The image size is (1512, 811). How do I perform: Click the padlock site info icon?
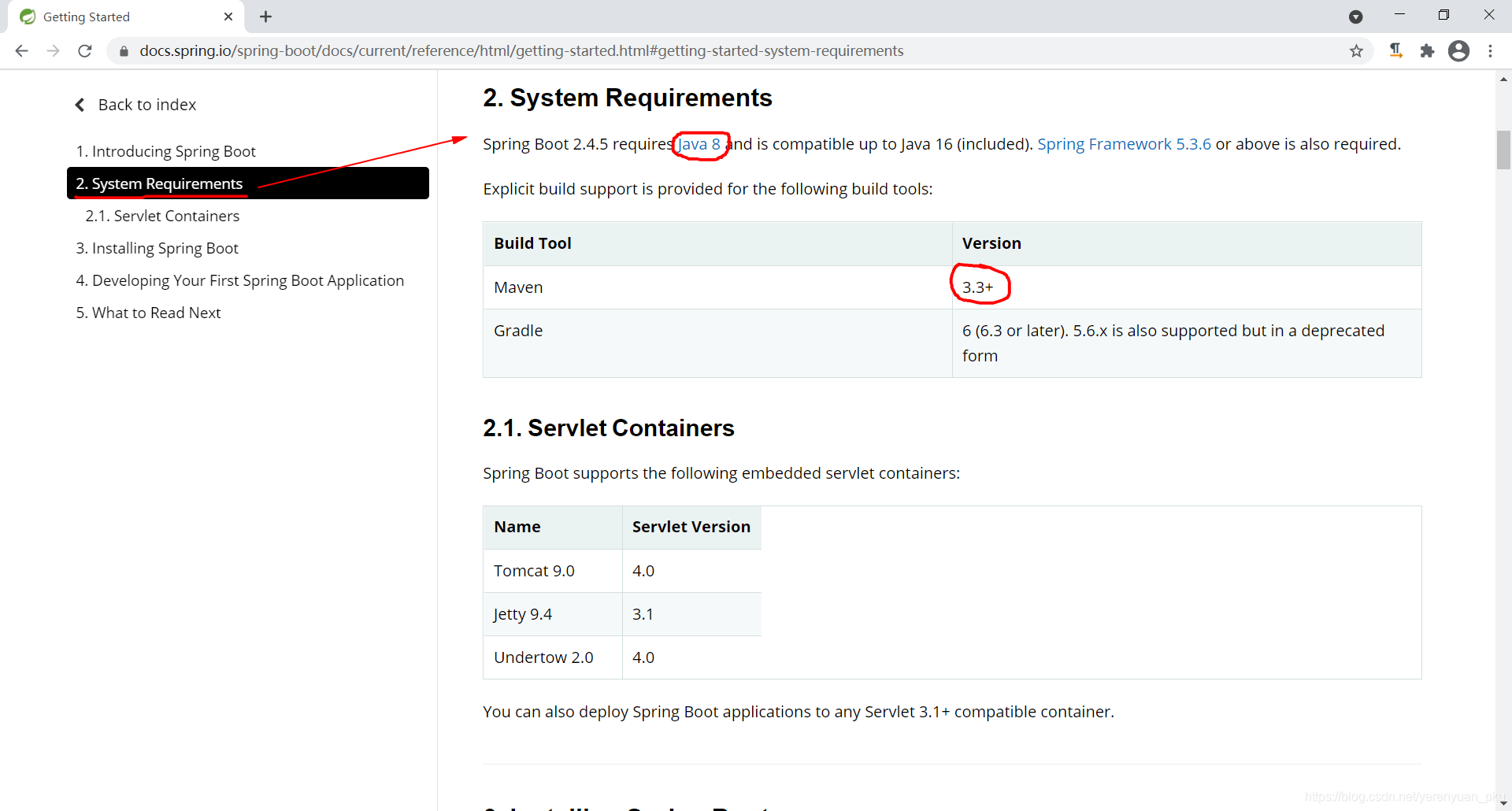pyautogui.click(x=124, y=51)
